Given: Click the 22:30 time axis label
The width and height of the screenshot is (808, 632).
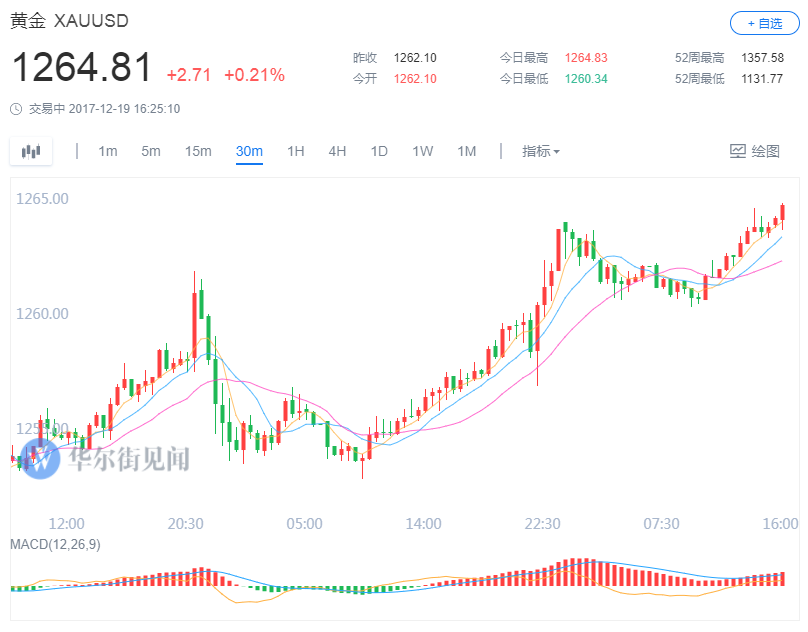Looking at the screenshot, I should pyautogui.click(x=543, y=524).
